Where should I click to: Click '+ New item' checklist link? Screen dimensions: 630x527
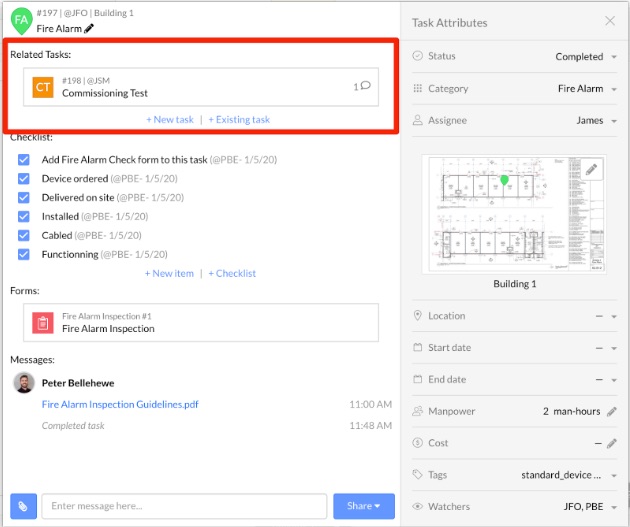169,273
